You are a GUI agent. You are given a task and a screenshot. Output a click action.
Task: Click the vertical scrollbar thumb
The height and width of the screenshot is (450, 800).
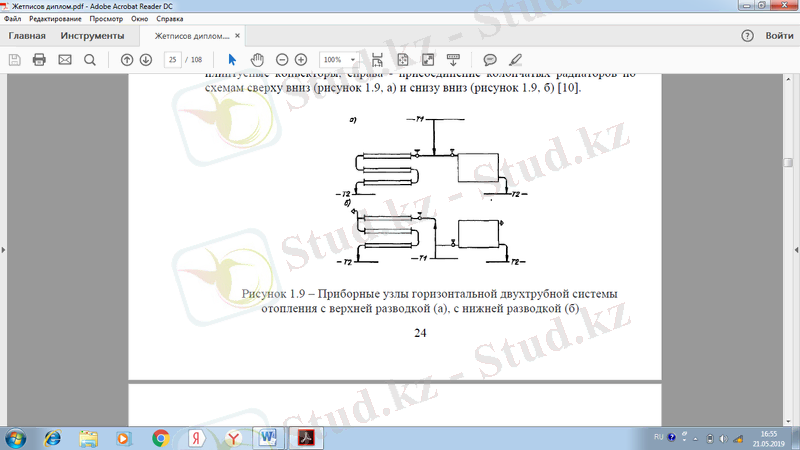788,162
